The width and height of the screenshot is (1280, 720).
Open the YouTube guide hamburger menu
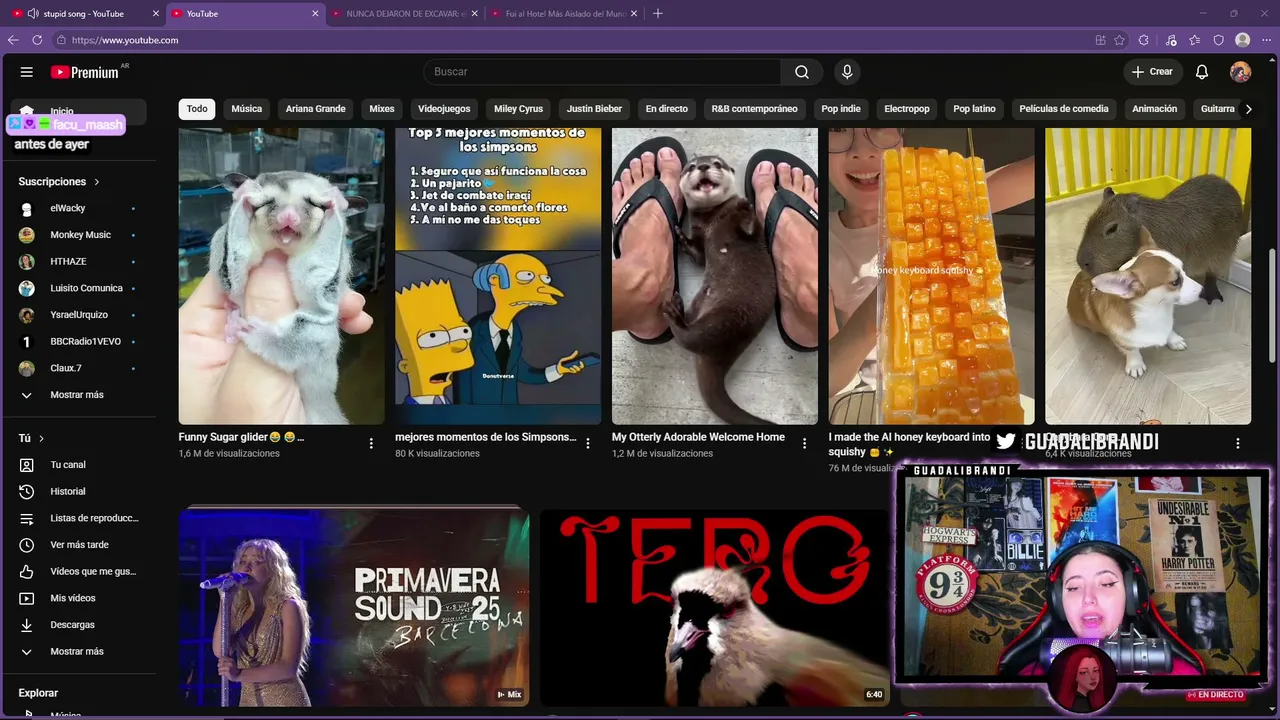tap(27, 72)
